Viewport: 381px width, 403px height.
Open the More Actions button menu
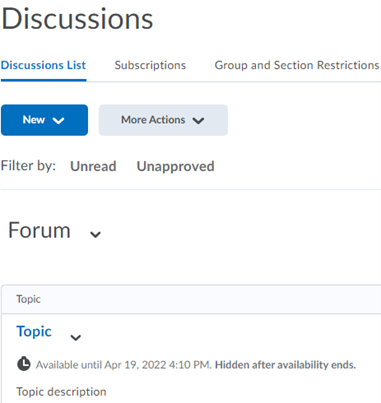point(163,120)
